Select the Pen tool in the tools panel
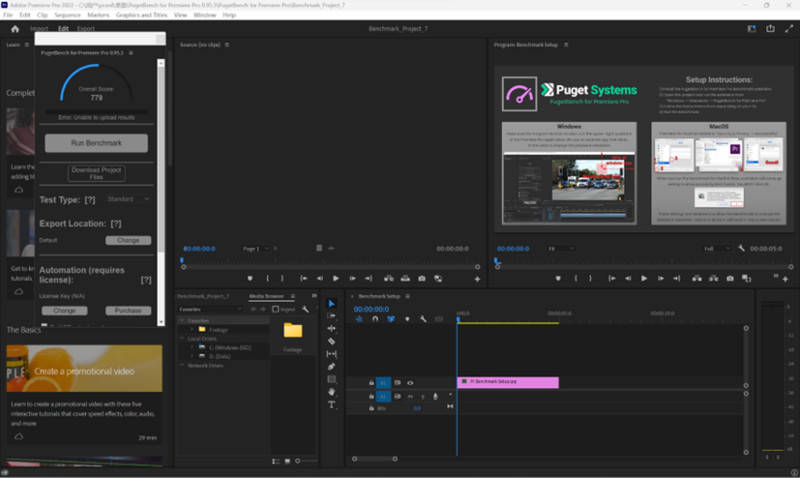This screenshot has height=478, width=800. 332,366
